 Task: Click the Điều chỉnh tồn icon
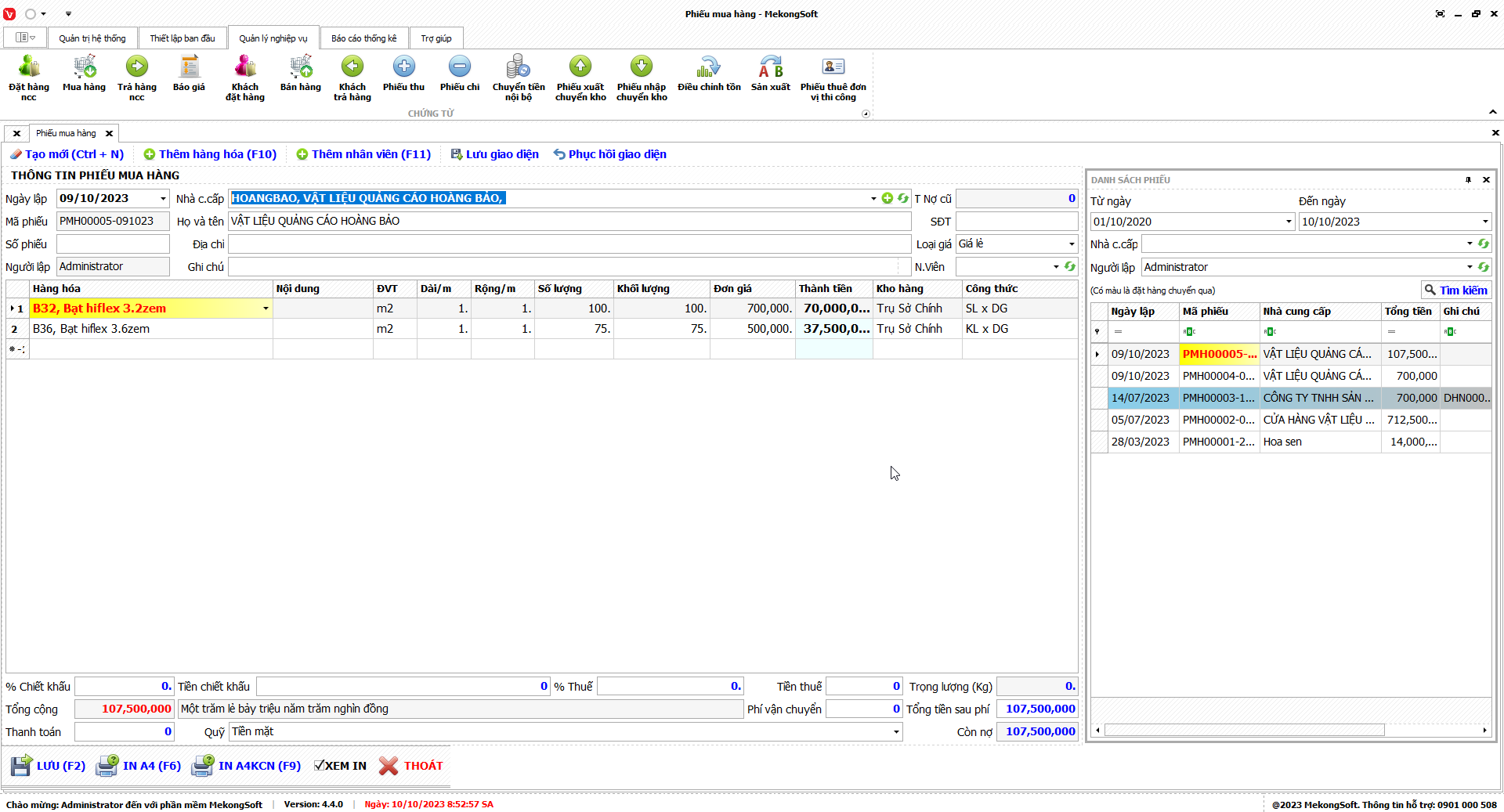[x=709, y=67]
